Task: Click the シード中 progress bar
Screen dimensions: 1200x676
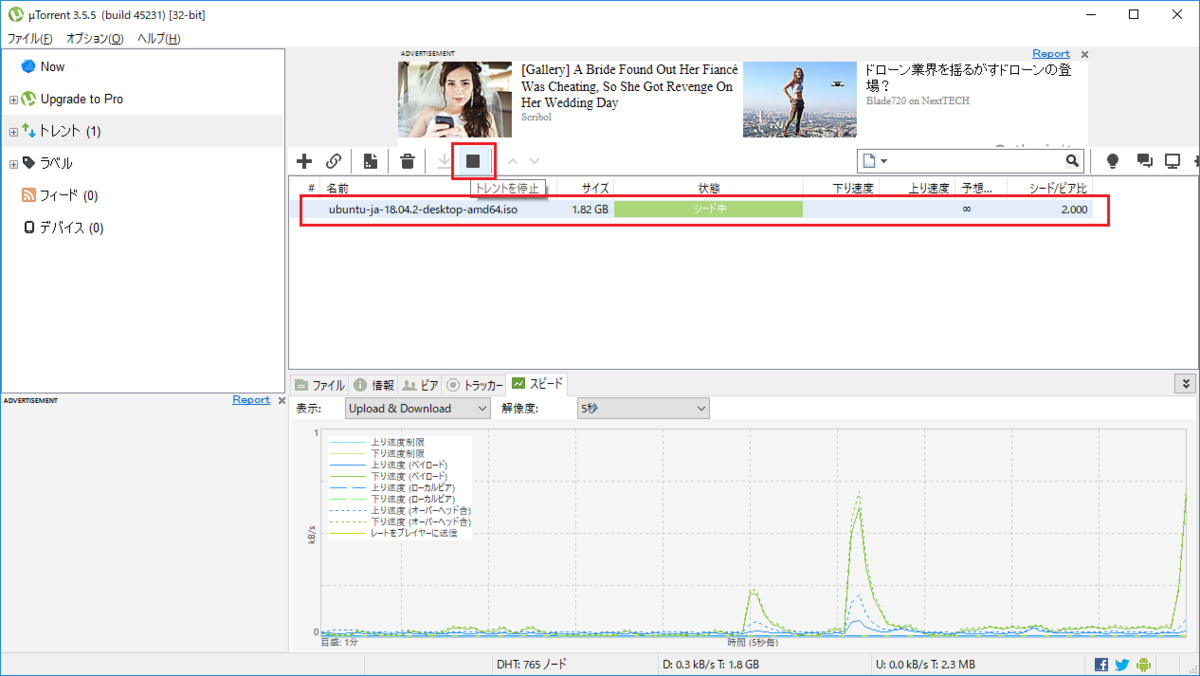Action: (x=708, y=209)
